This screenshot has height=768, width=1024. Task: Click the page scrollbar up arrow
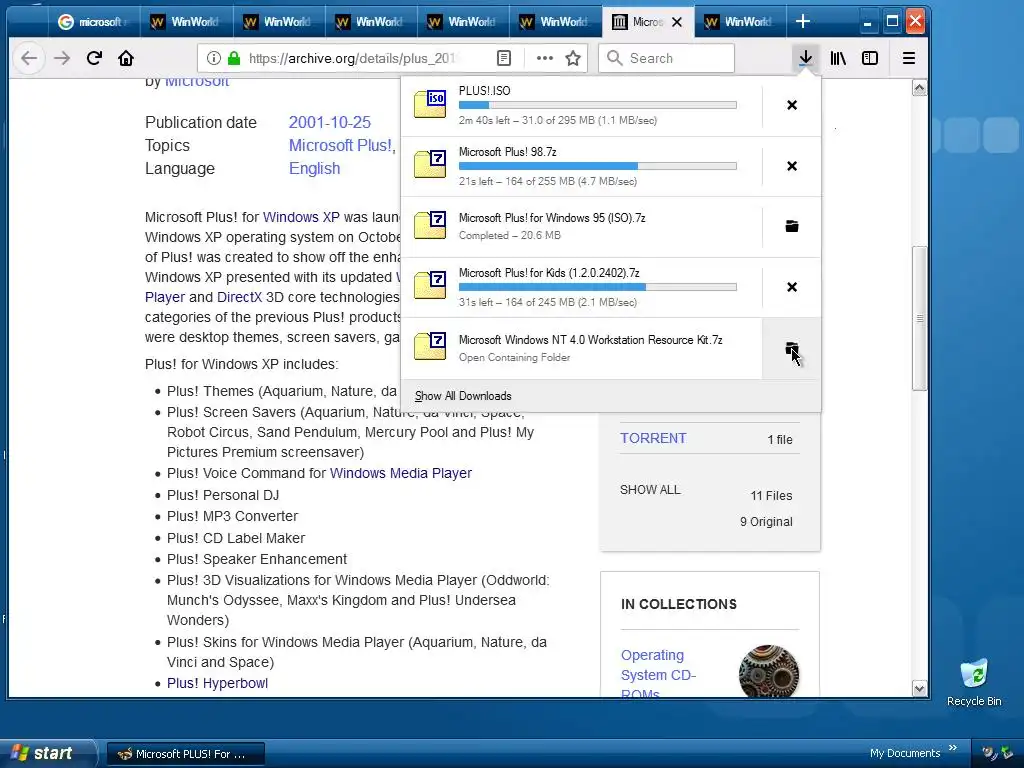(919, 88)
